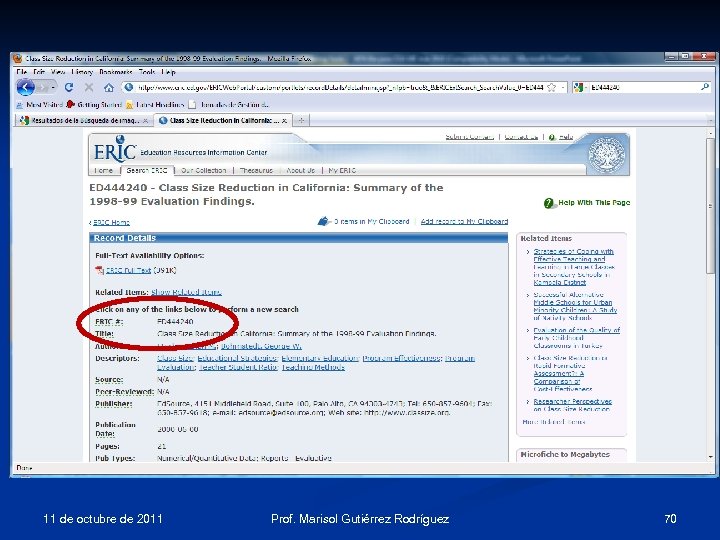Open the recent pages history dropdown arrow
Screen dimensions: 720x540
point(54,87)
